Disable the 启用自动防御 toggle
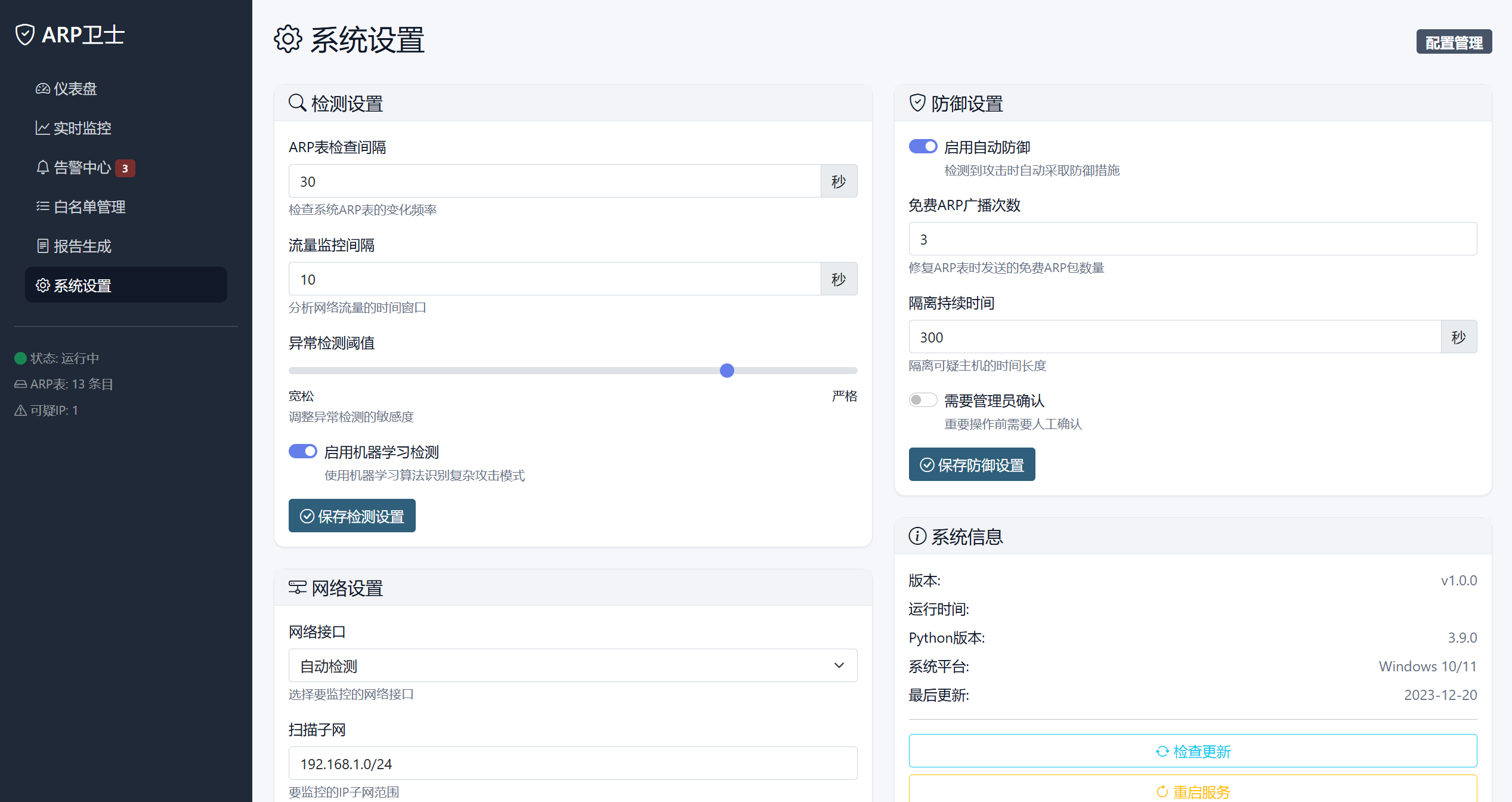 (923, 147)
